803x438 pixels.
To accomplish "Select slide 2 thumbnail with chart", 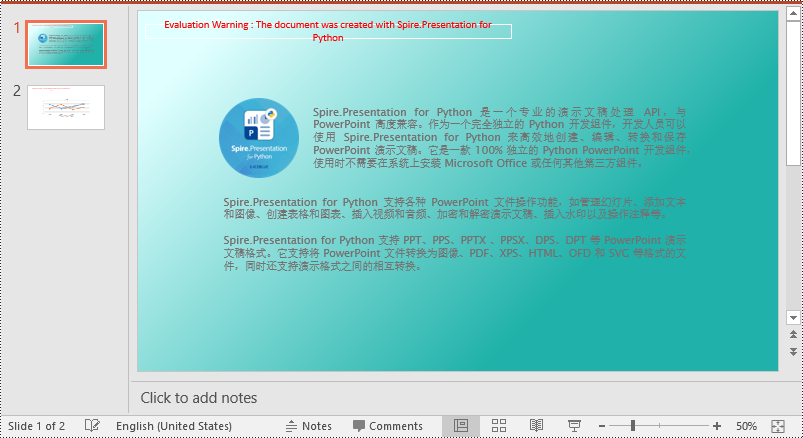I will (x=66, y=108).
